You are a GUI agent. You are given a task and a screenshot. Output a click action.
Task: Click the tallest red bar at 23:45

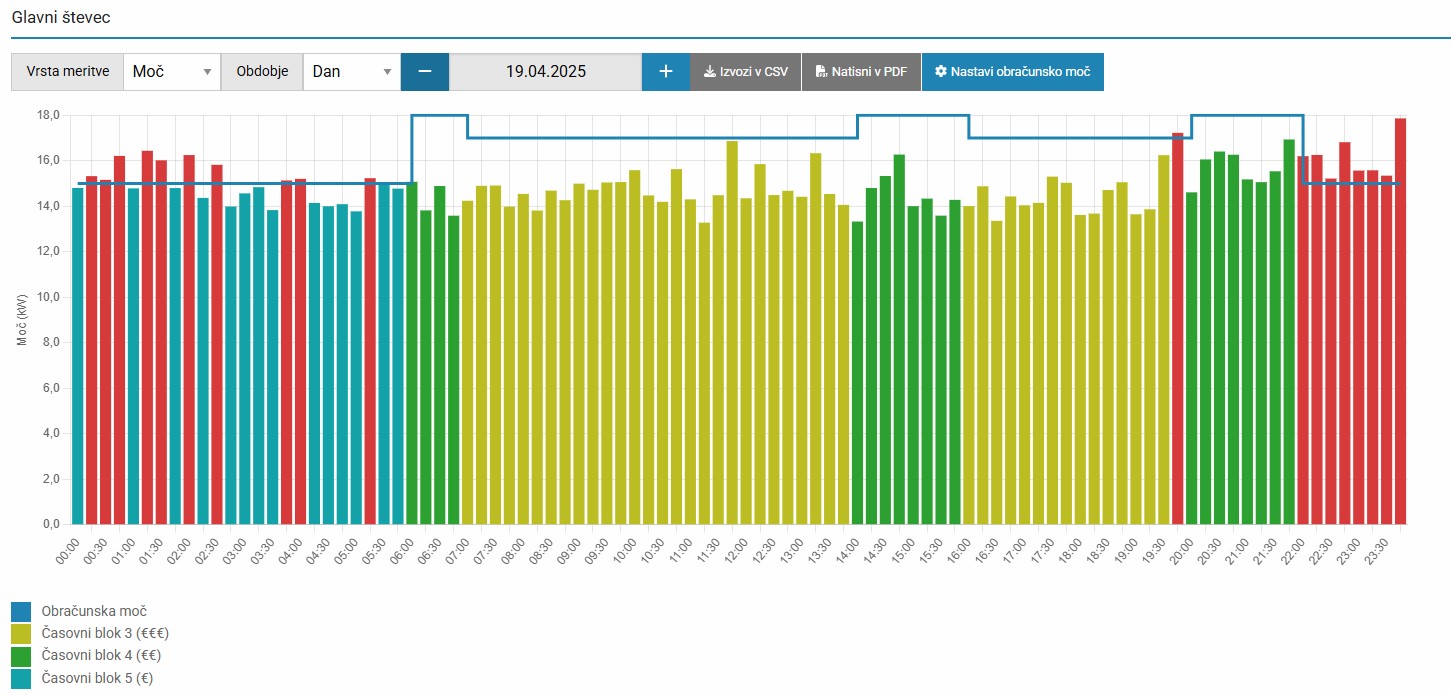pos(1400,320)
